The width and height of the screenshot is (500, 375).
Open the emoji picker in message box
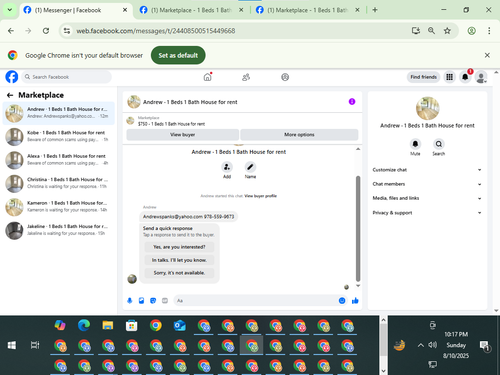342,301
